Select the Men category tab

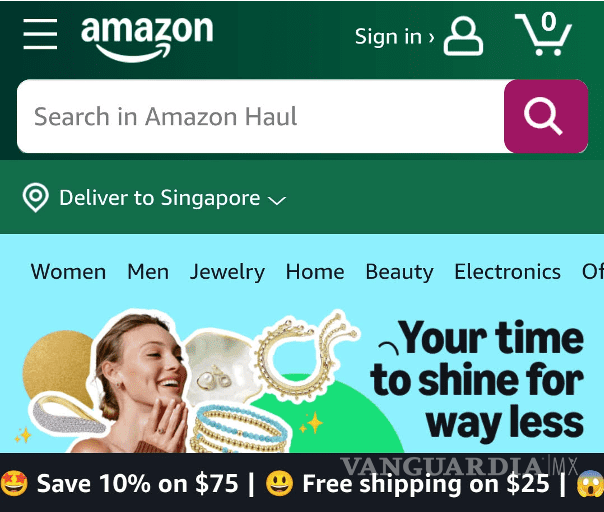pyautogui.click(x=148, y=272)
